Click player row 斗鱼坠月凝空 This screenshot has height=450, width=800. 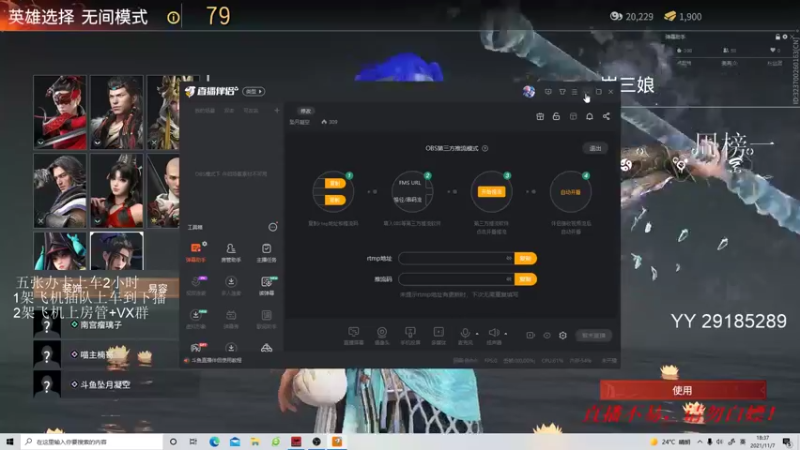click(x=107, y=384)
